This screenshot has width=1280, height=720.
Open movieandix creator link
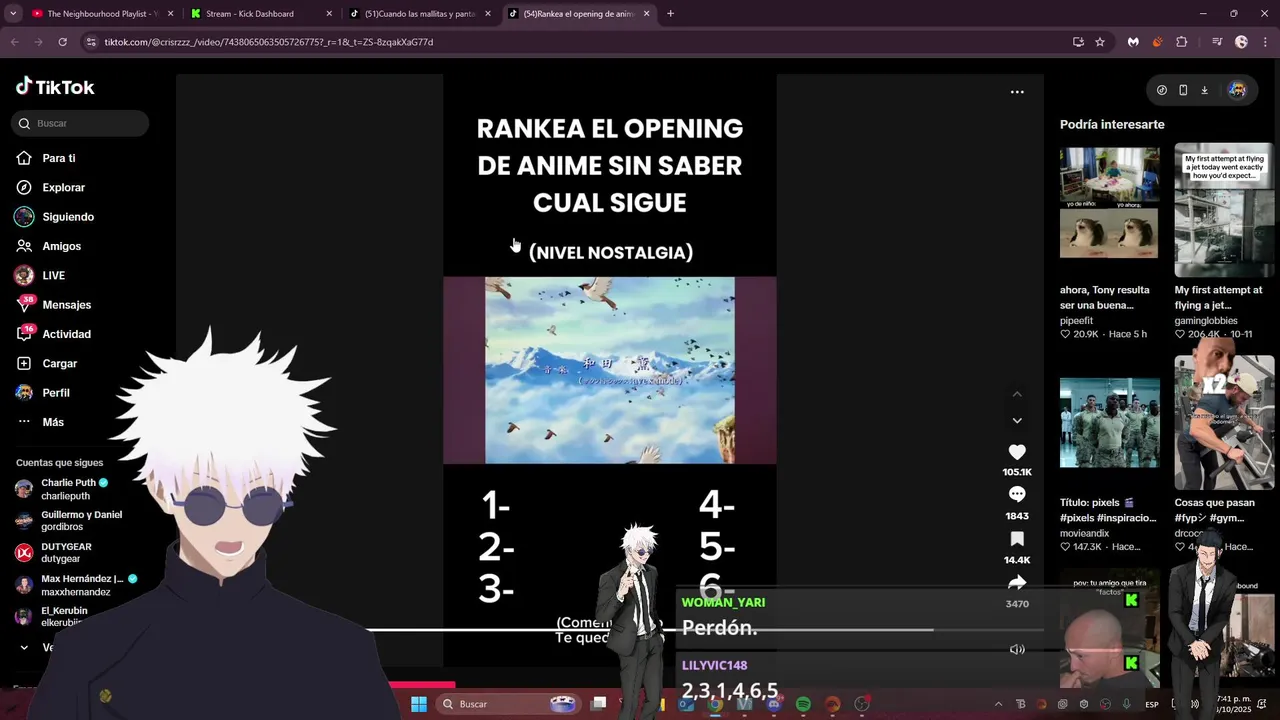1085,534
